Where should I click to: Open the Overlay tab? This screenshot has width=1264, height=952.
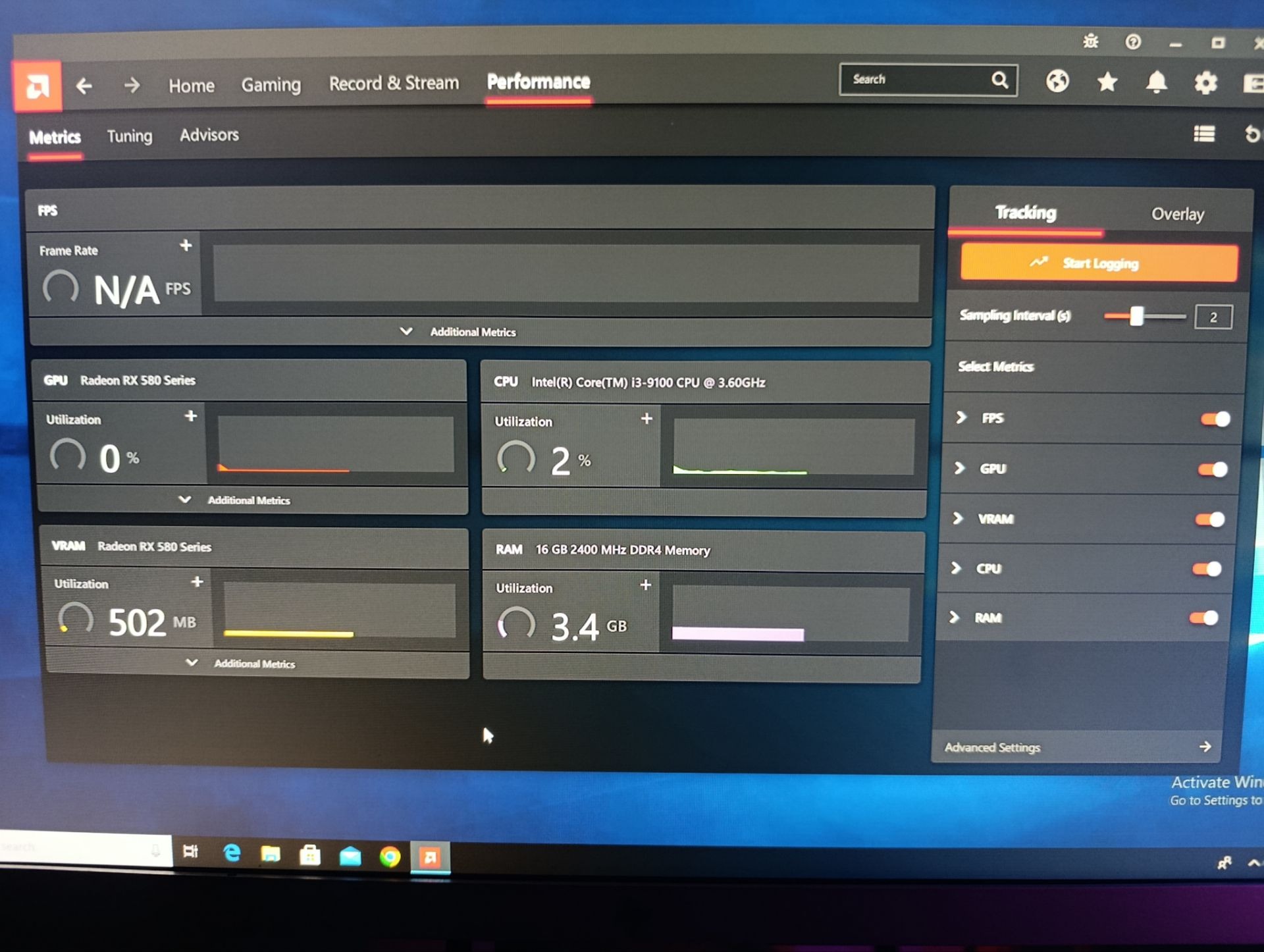tap(1177, 215)
